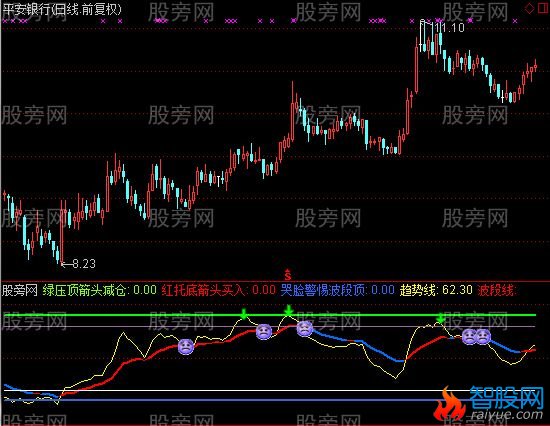Screen dimensions: 550x426
Task: Click the rightmost crying face icon
Action: point(483,337)
